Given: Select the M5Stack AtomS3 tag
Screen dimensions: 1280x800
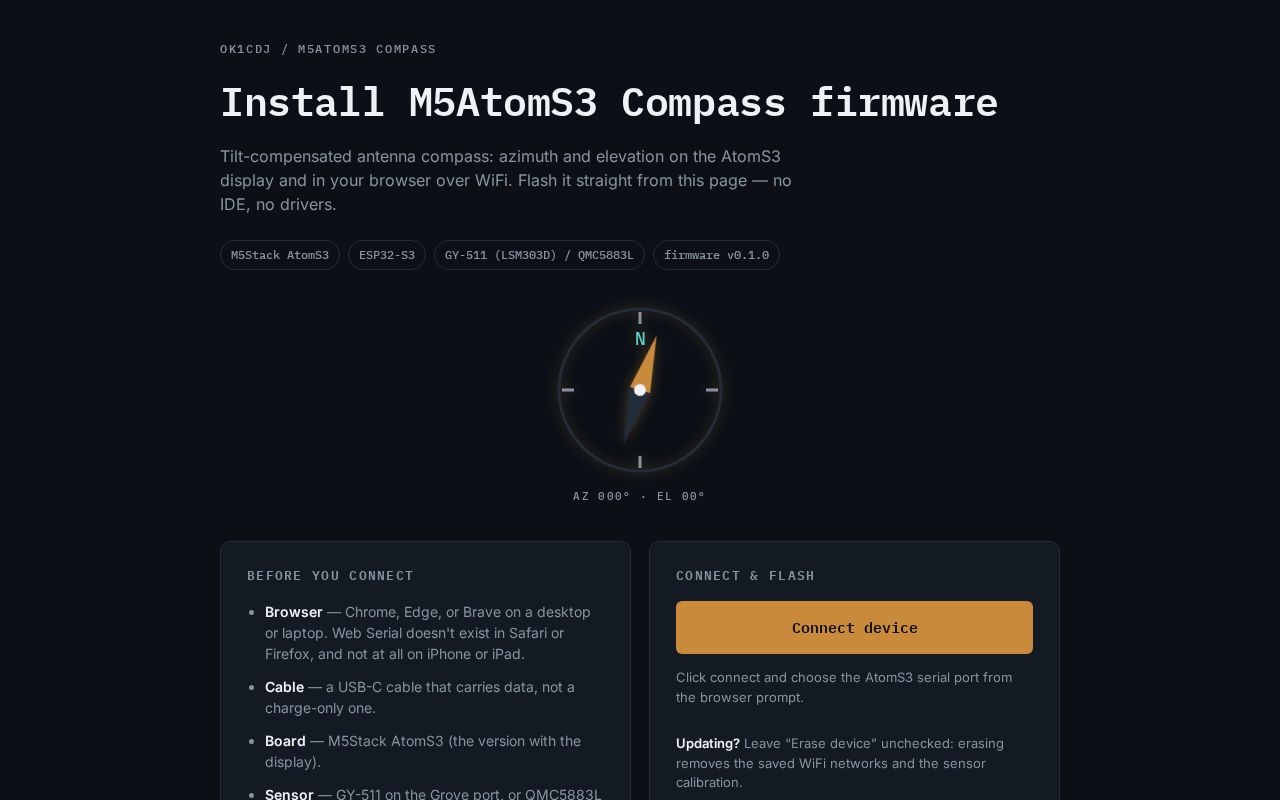Looking at the screenshot, I should click(280, 255).
